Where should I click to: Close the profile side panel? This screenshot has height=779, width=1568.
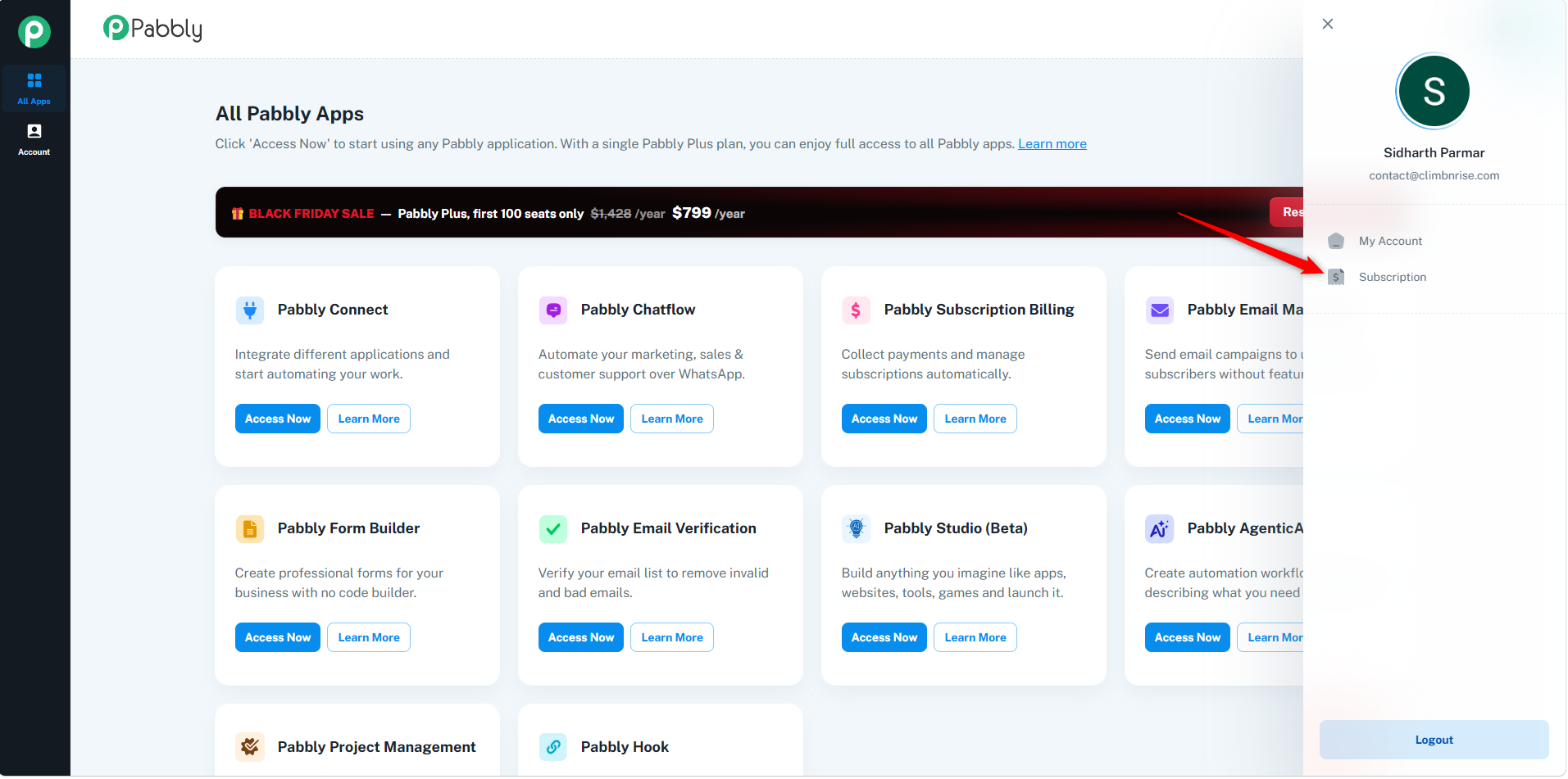(x=1328, y=24)
